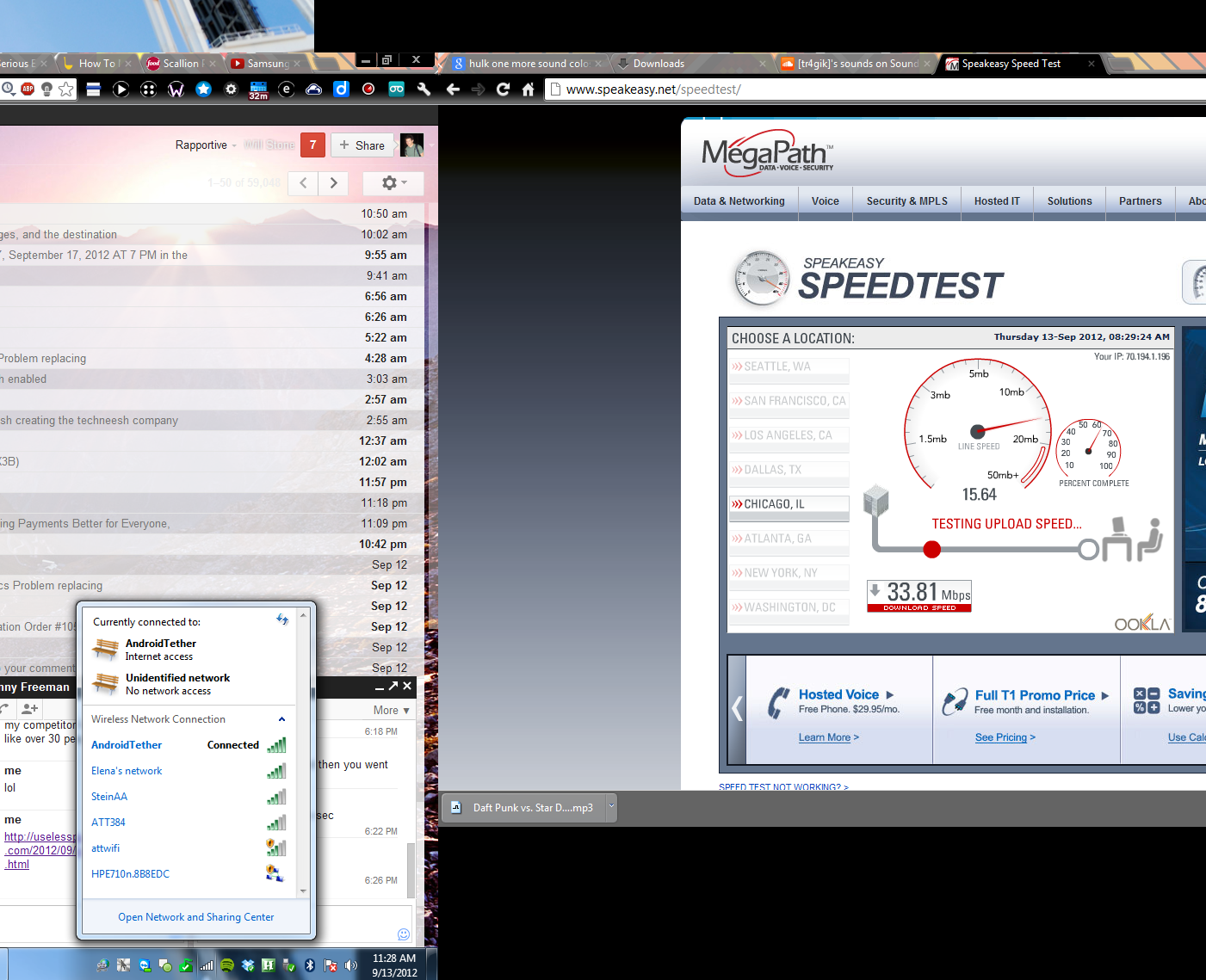Viewport: 1206px width, 980px height.
Task: Collapse the Wireless Network Connection section
Action: [281, 719]
